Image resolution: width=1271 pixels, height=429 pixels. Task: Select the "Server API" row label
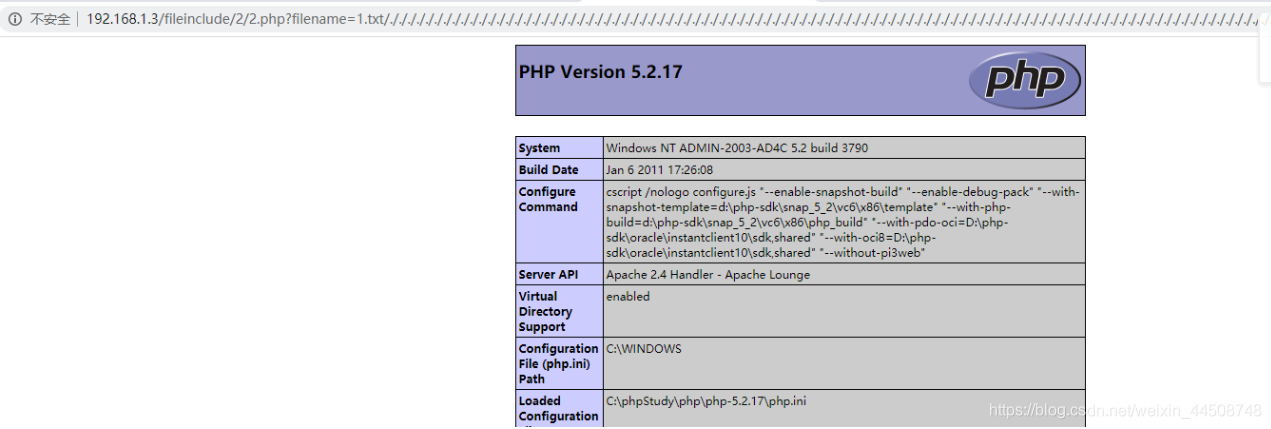click(x=549, y=274)
